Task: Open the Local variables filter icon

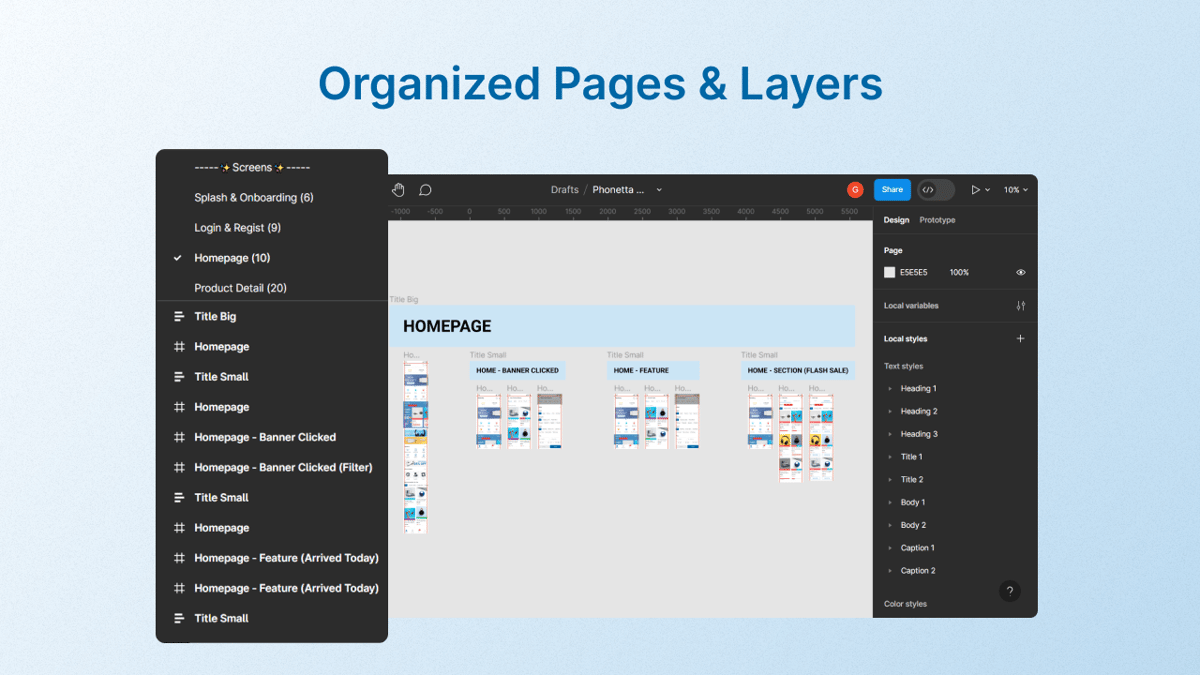Action: coord(1020,305)
